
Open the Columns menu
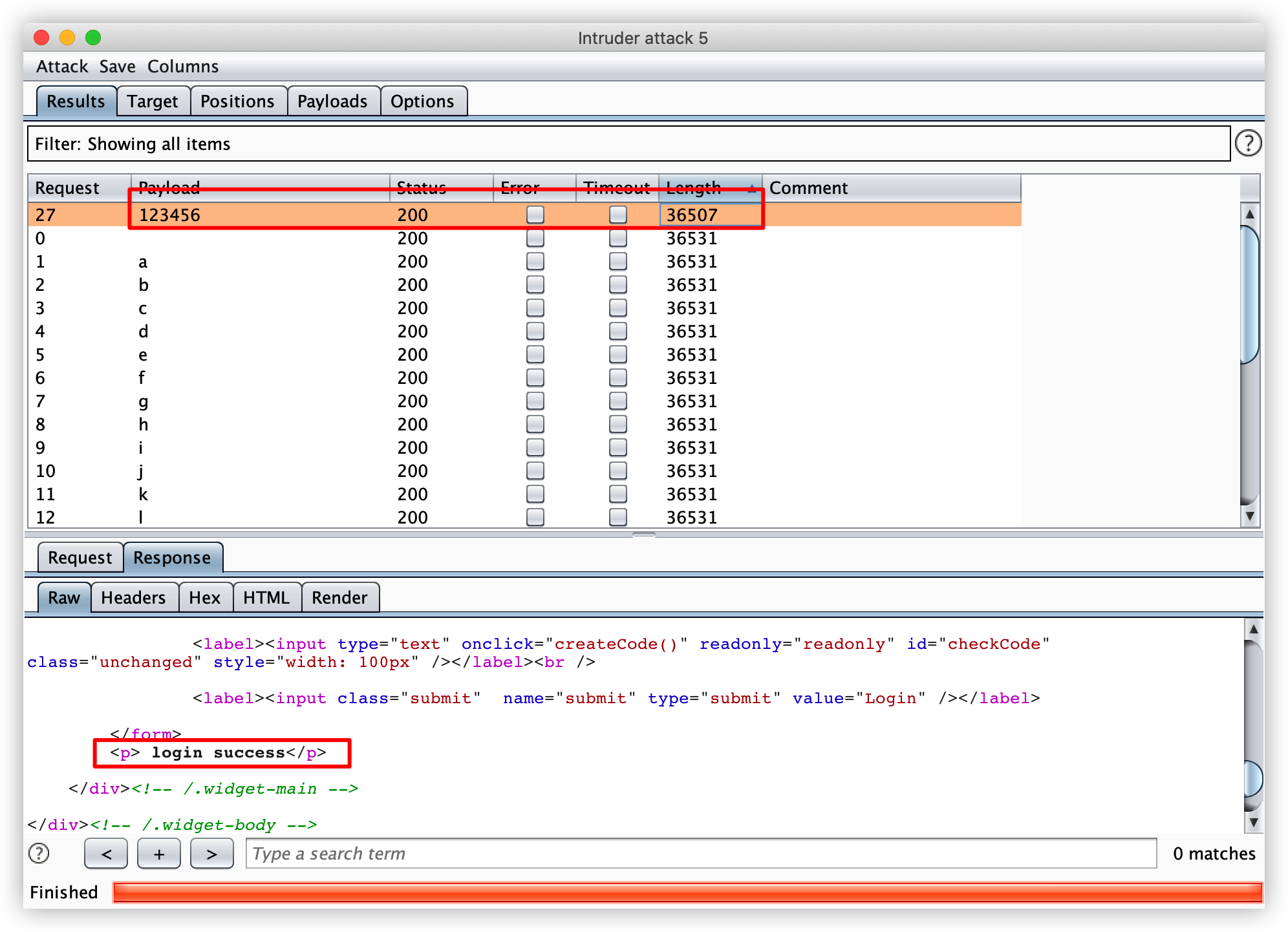[183, 67]
